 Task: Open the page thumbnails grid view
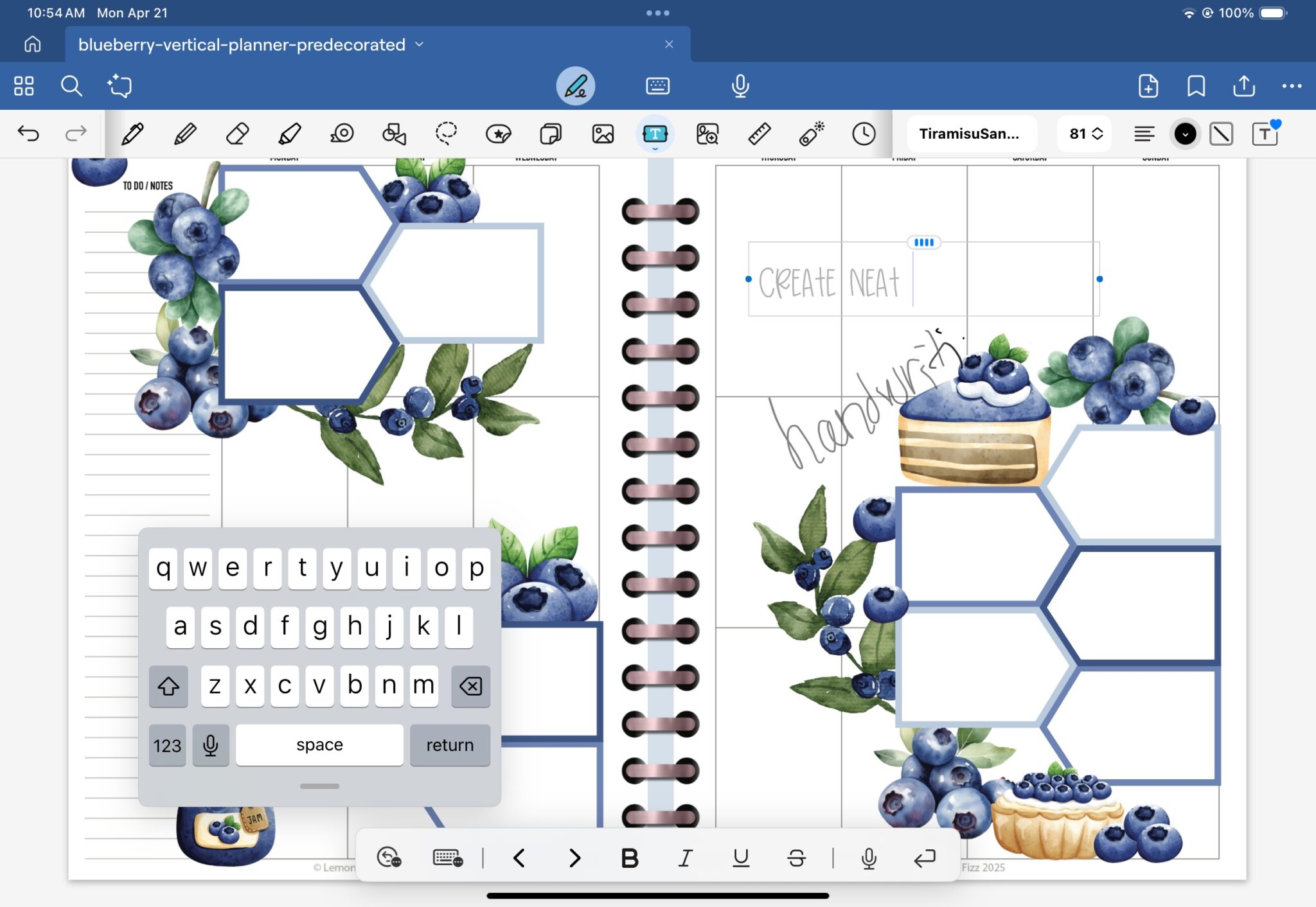click(x=24, y=85)
